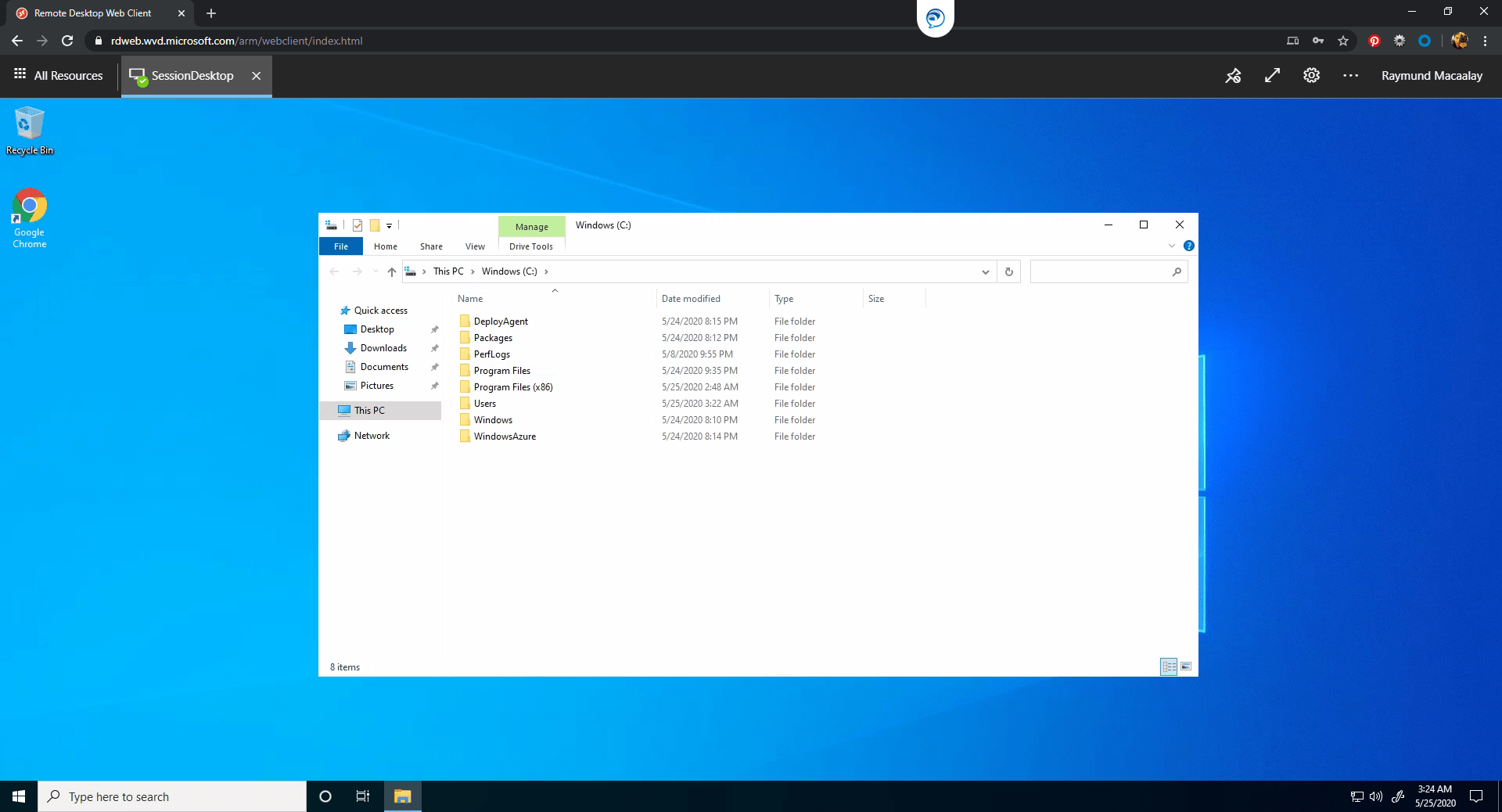Unpin the connection bar pin icon
The width and height of the screenshot is (1502, 812).
click(1233, 76)
